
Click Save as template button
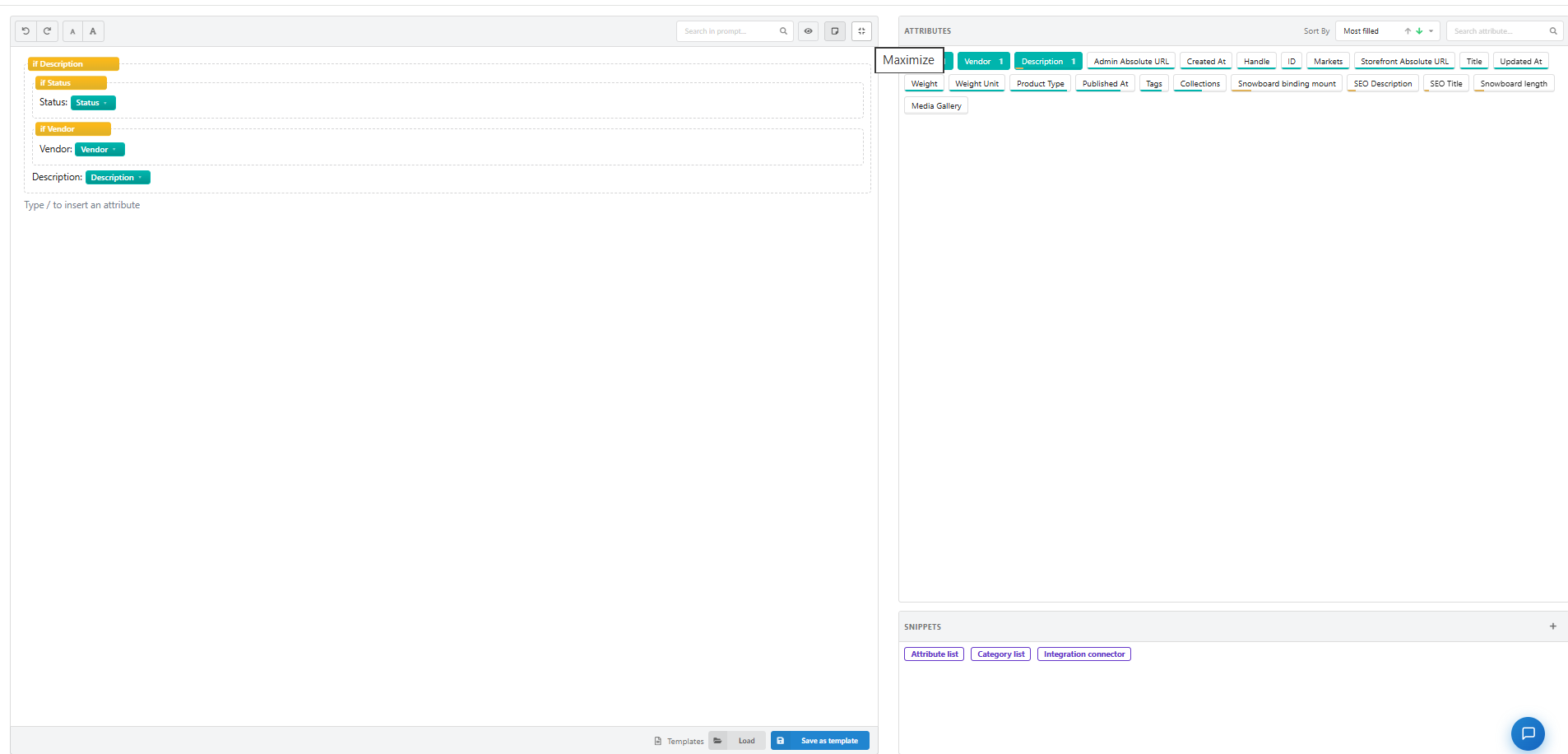coord(820,741)
